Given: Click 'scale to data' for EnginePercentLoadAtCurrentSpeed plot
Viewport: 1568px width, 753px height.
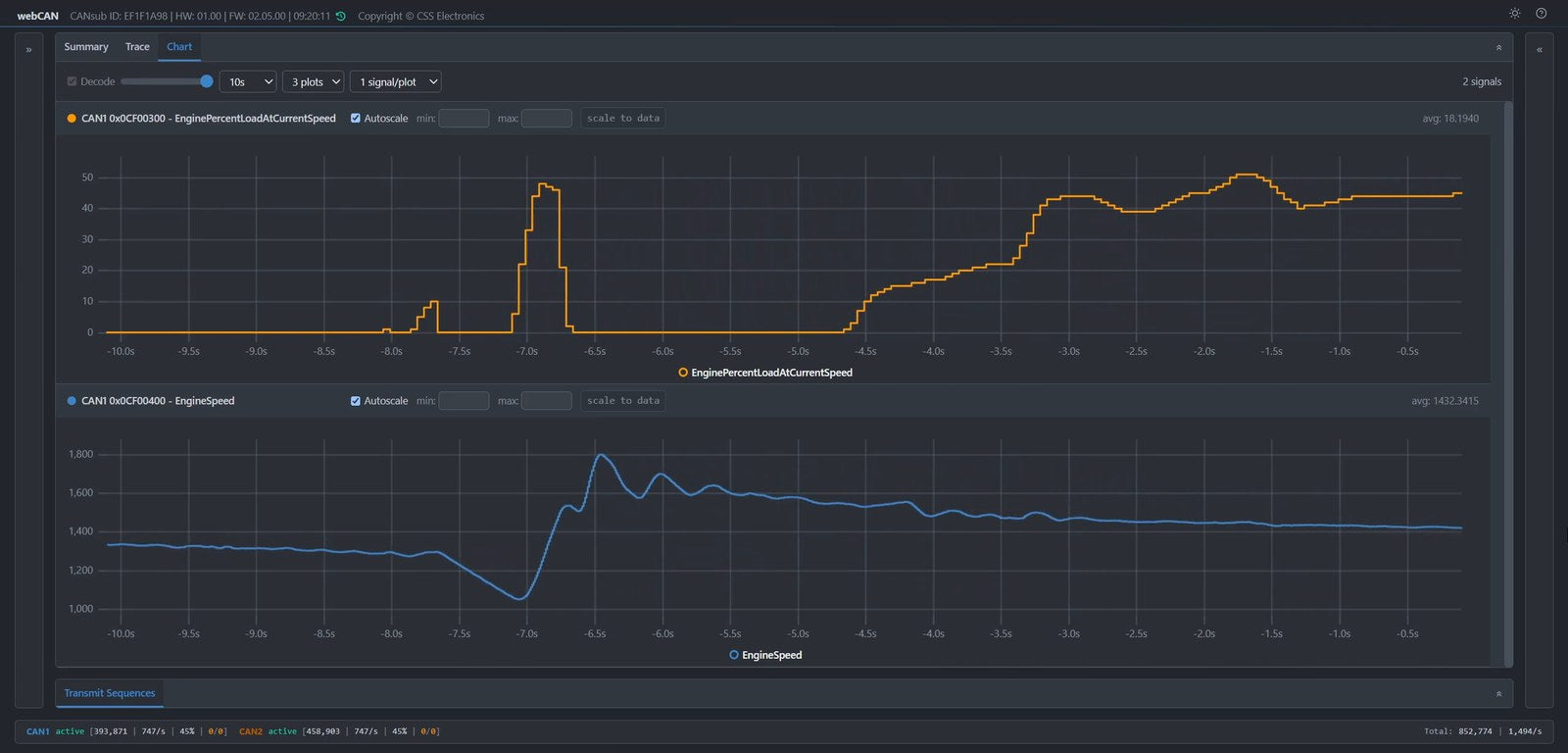Looking at the screenshot, I should point(623,119).
